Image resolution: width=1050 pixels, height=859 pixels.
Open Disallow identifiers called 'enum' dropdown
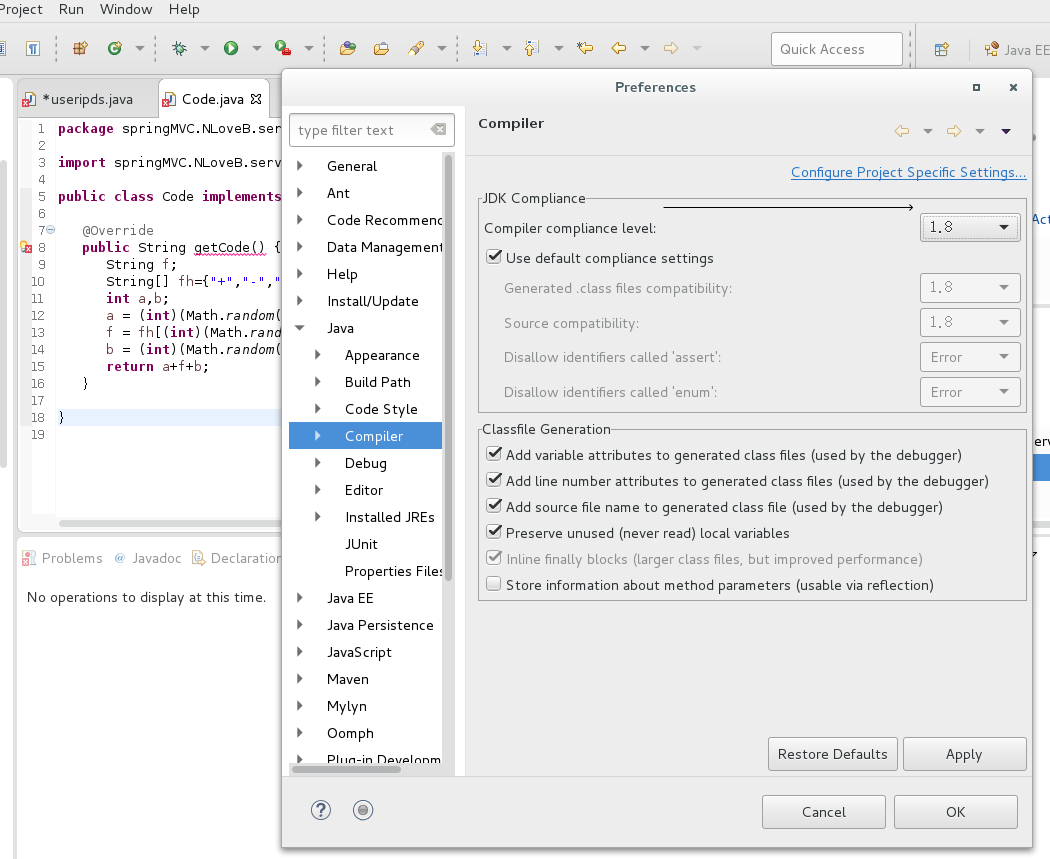pos(970,392)
